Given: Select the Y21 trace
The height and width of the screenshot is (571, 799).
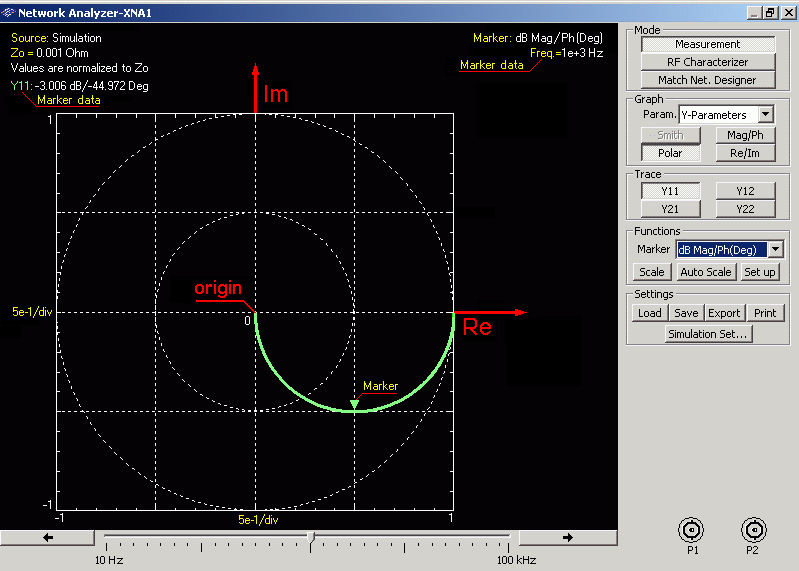Looking at the screenshot, I should 670,209.
